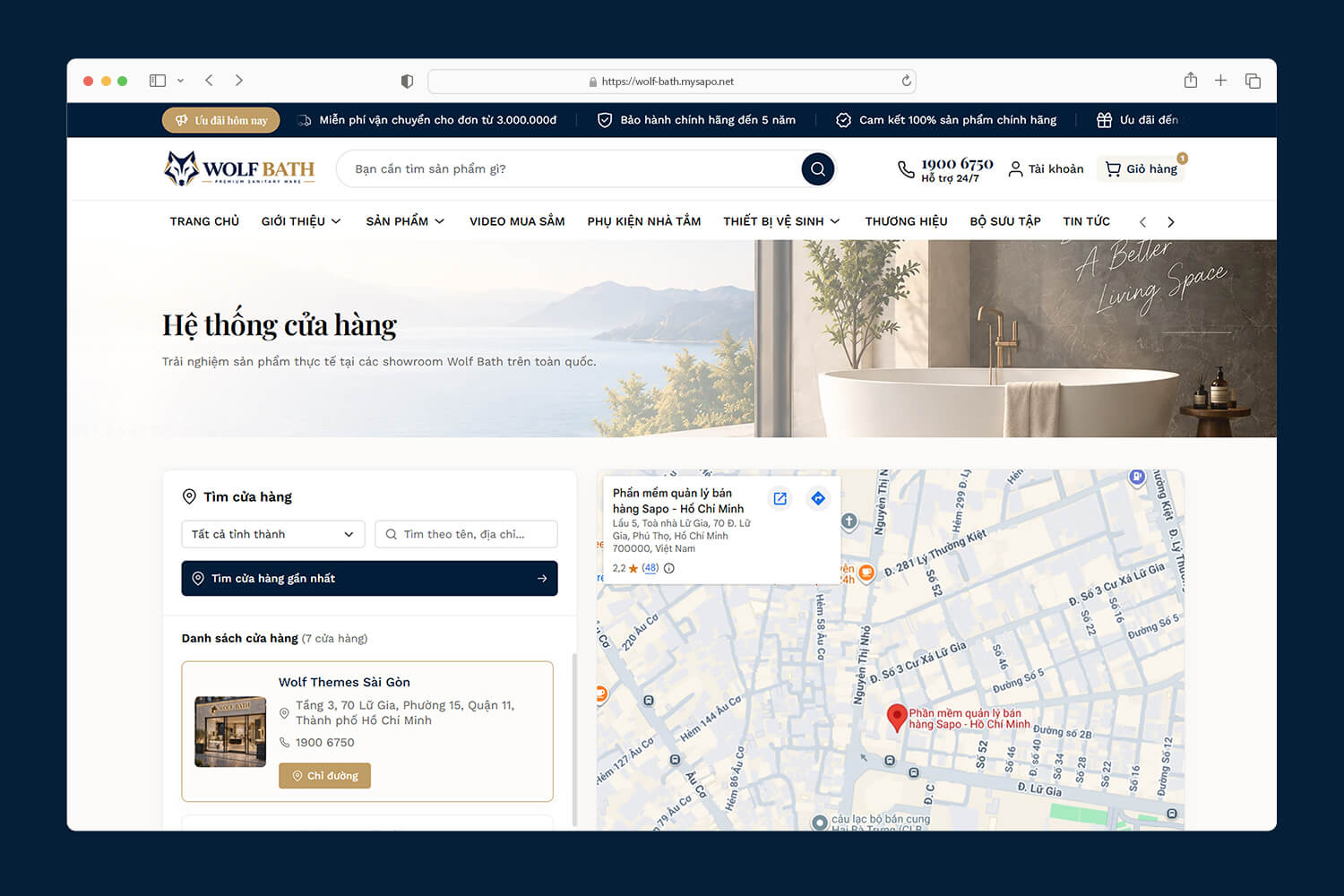Expand the SẢN PHẨM menu
This screenshot has height=896, width=1344.
405,221
